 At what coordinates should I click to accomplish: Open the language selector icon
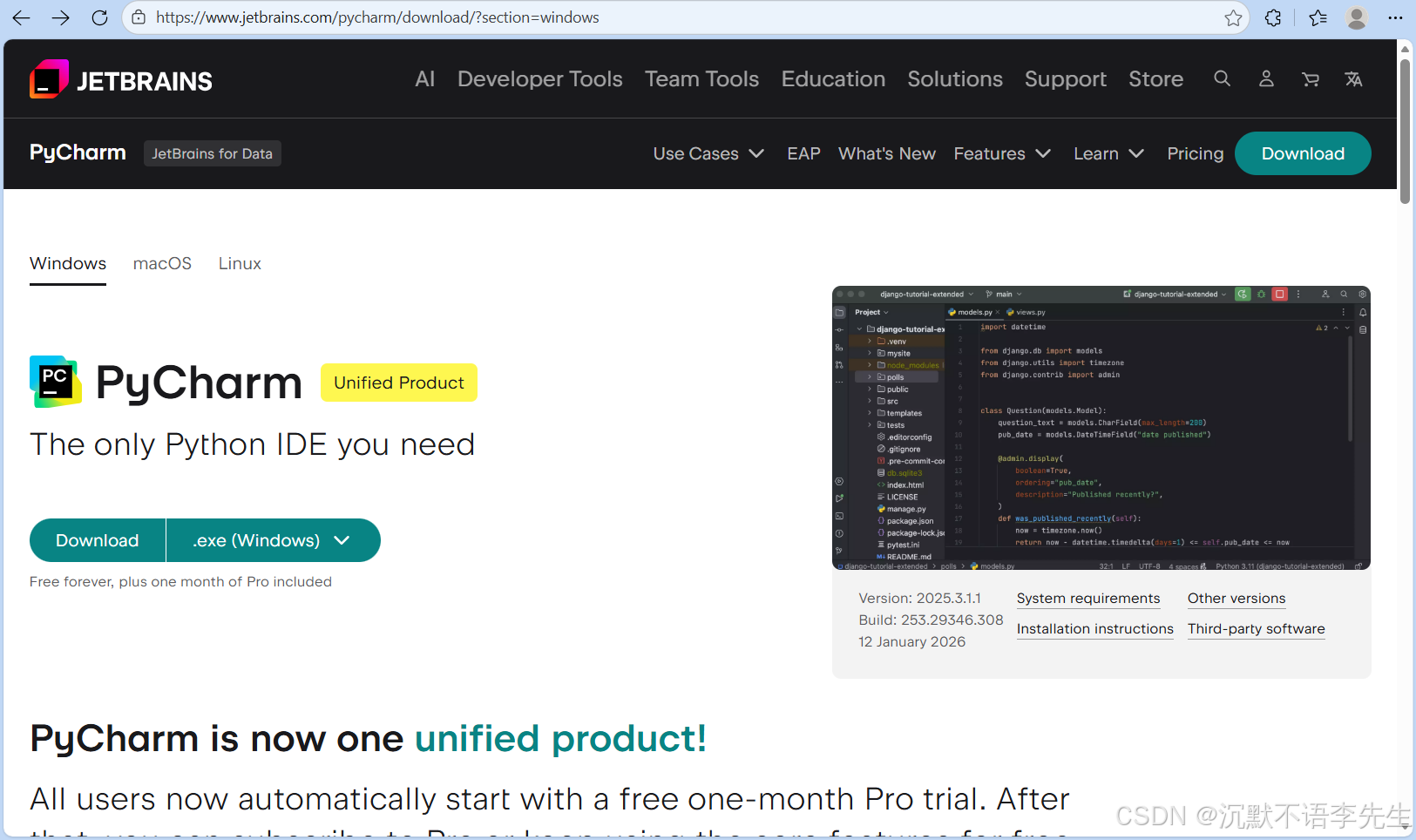1353,79
